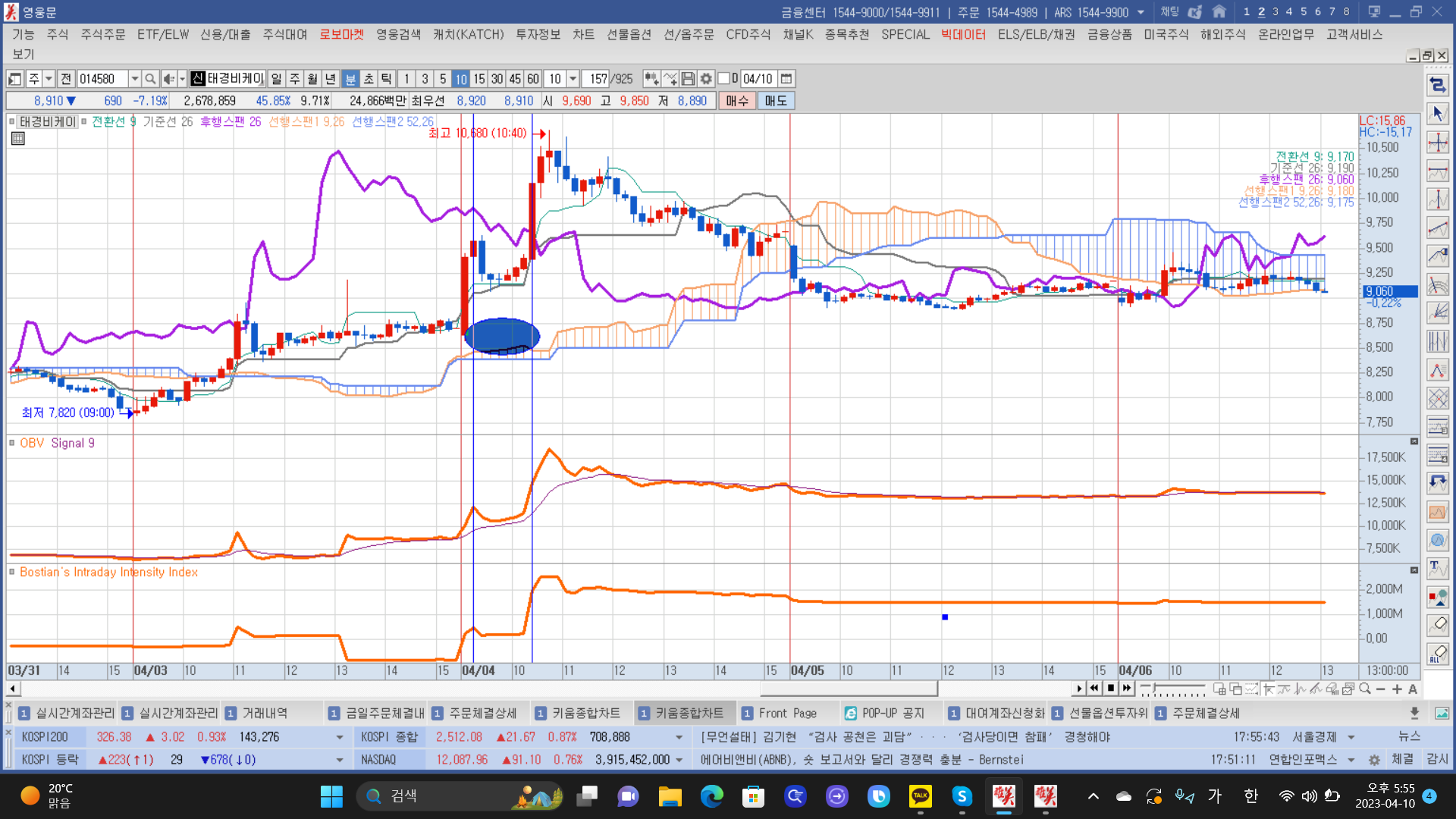Click the stock code search magnifier icon
The width and height of the screenshot is (1456, 819).
[150, 79]
